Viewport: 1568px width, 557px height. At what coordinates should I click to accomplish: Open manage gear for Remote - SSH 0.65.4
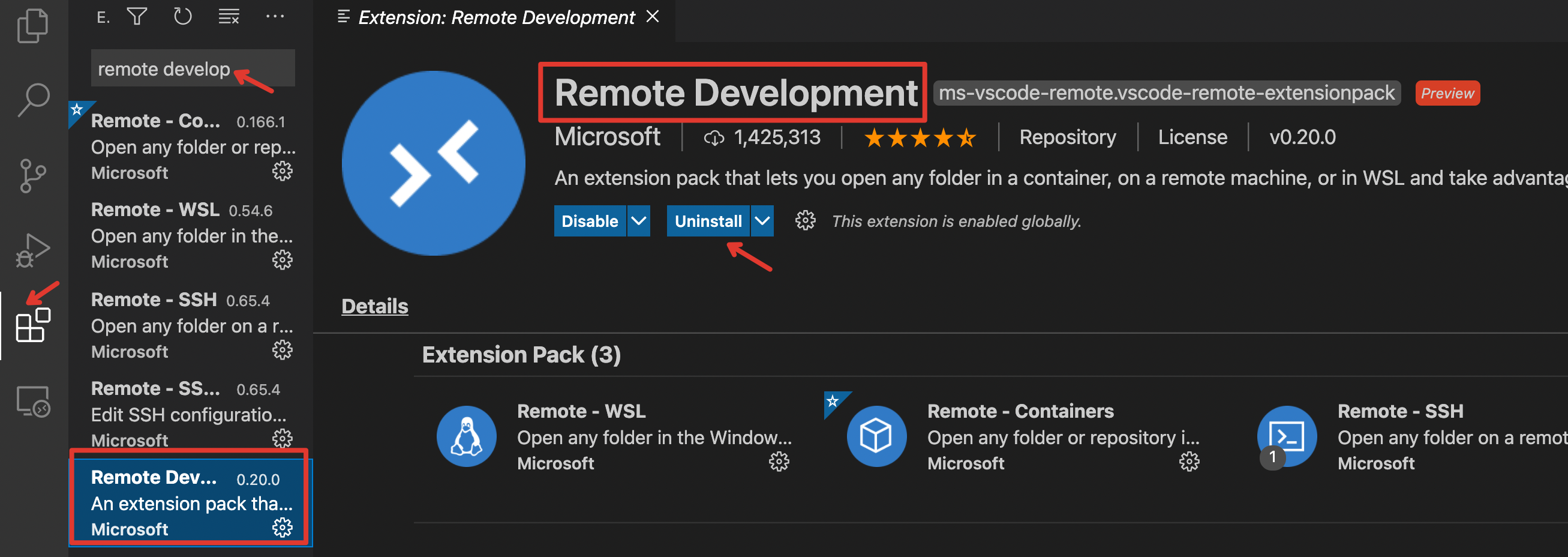click(283, 350)
